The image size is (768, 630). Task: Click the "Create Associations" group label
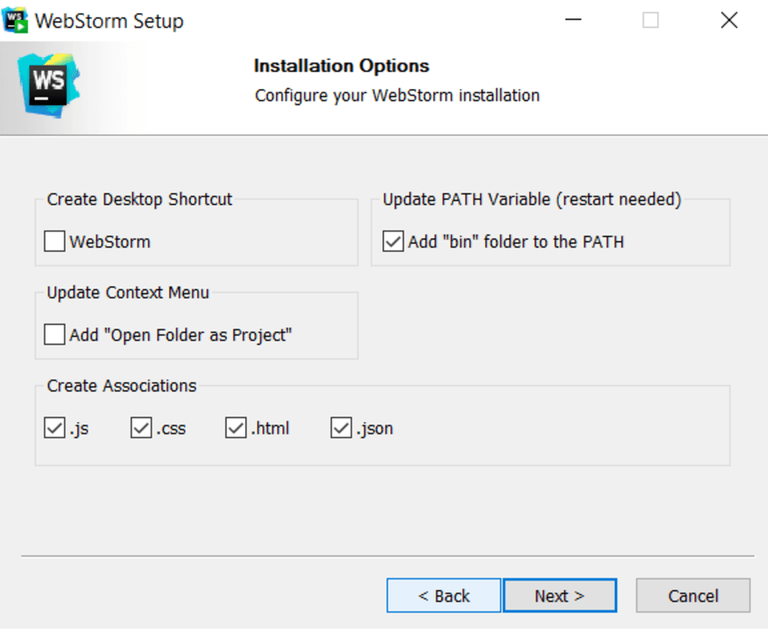(x=122, y=386)
